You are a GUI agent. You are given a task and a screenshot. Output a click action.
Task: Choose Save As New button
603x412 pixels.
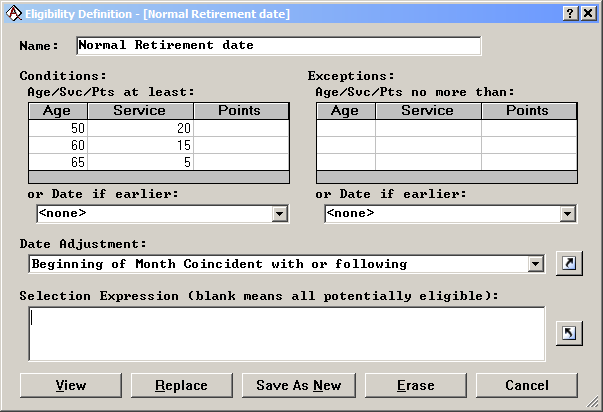click(x=298, y=385)
